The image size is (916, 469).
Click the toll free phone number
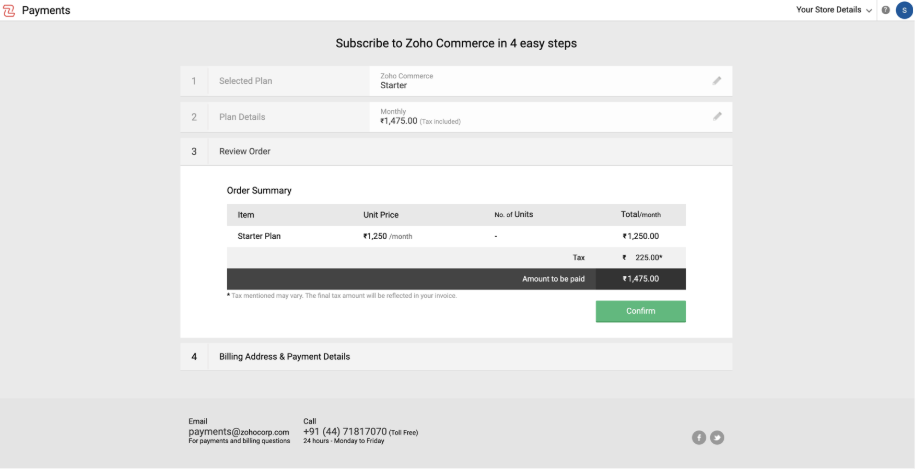(344, 432)
